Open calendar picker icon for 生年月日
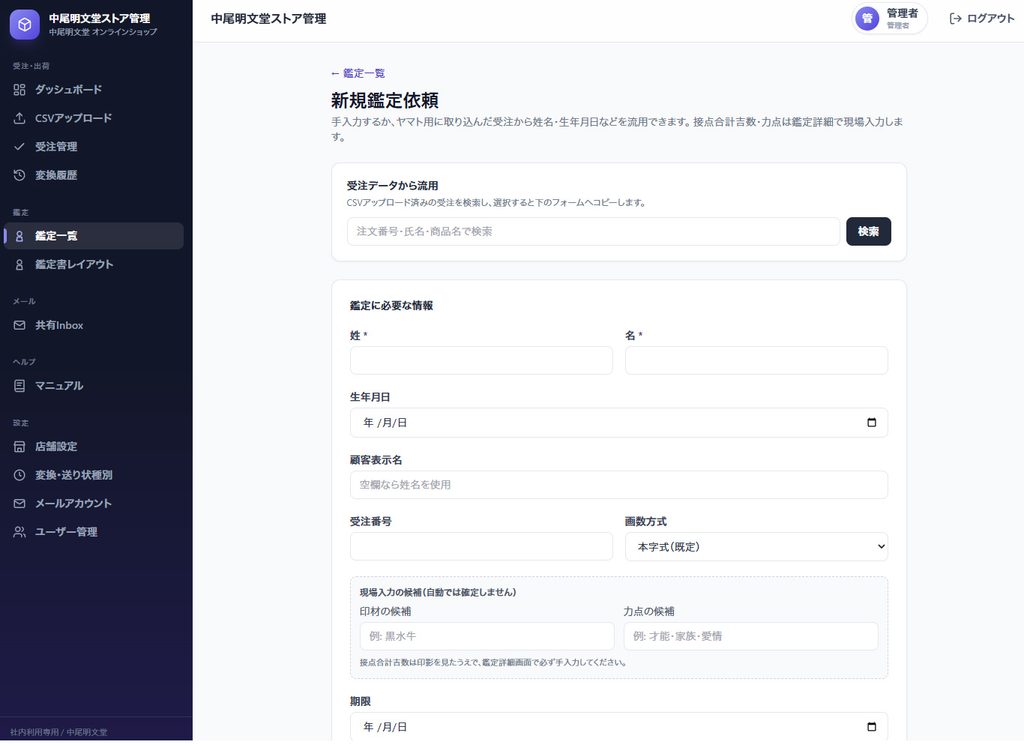 [871, 422]
